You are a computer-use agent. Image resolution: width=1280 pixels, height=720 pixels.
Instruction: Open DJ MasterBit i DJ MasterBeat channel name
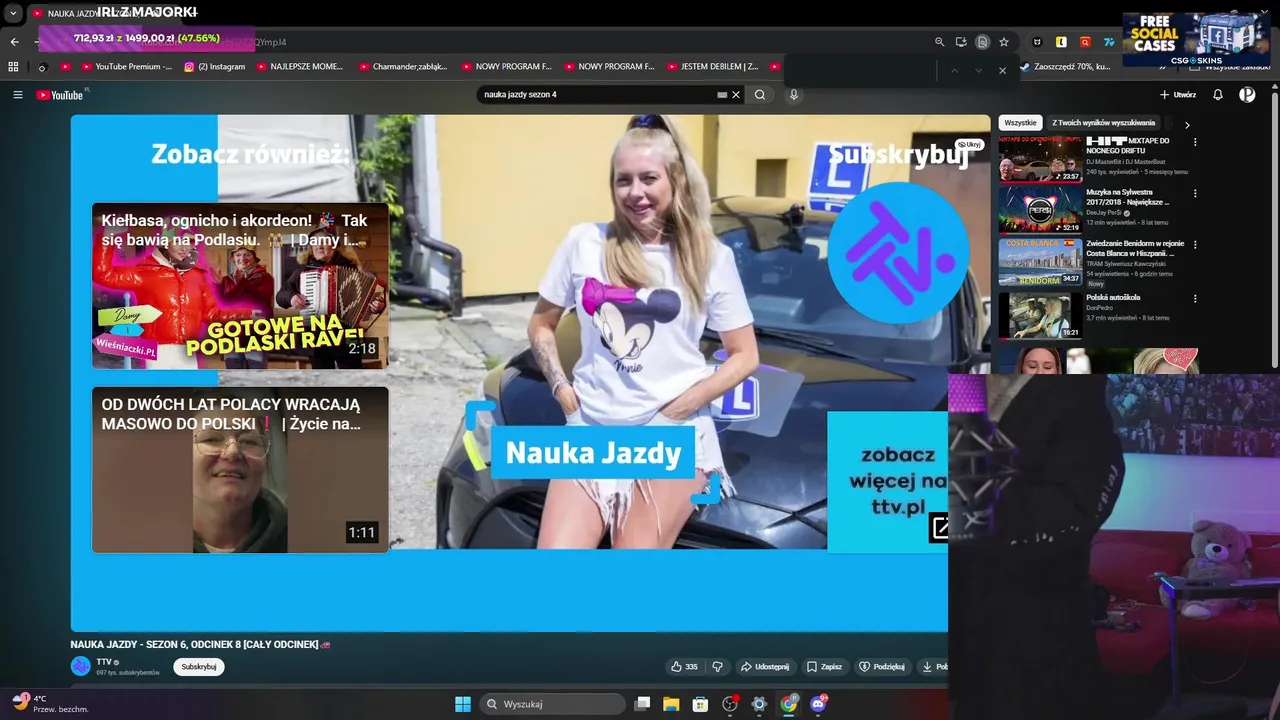1125,162
